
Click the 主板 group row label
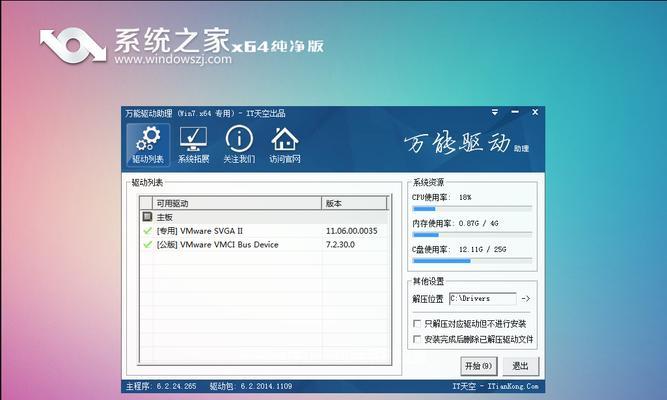pos(164,217)
